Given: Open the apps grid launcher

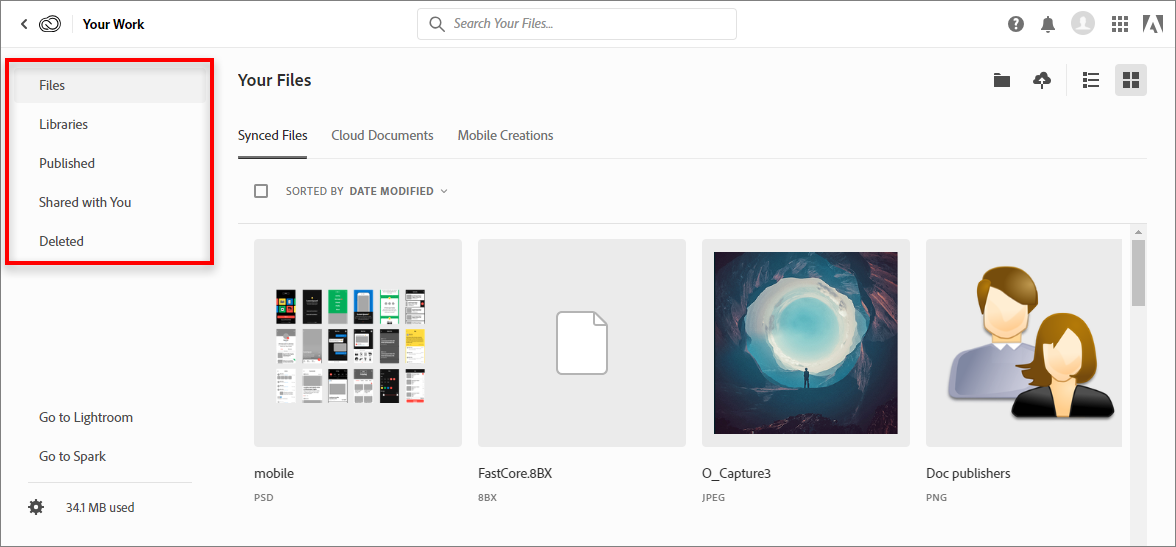Looking at the screenshot, I should coord(1120,24).
